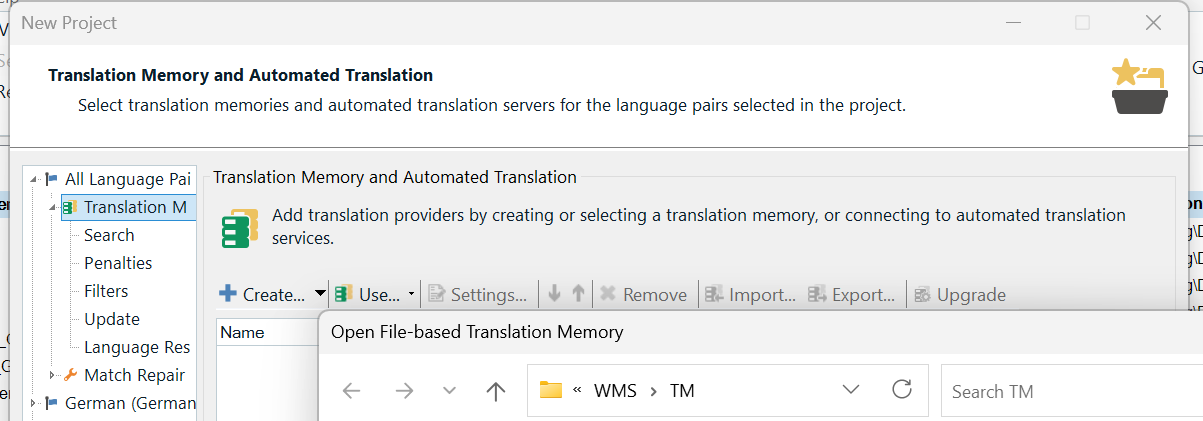This screenshot has width=1203, height=421.
Task: Select Filters in the settings tree
Action: click(x=106, y=291)
